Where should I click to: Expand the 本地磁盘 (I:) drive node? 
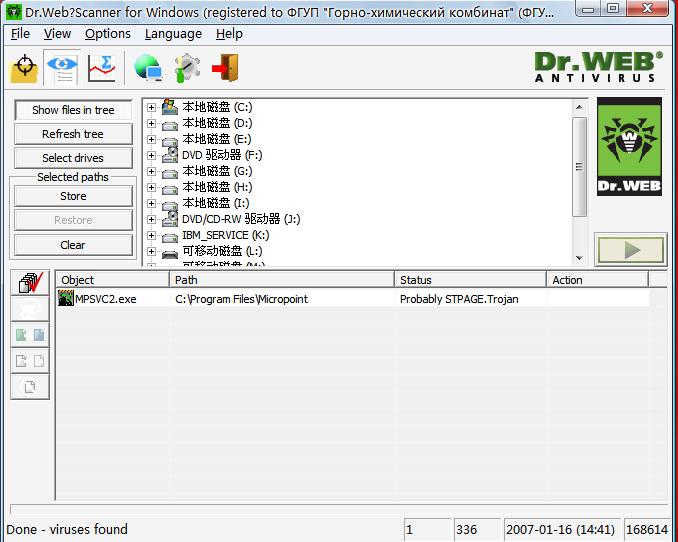click(151, 203)
